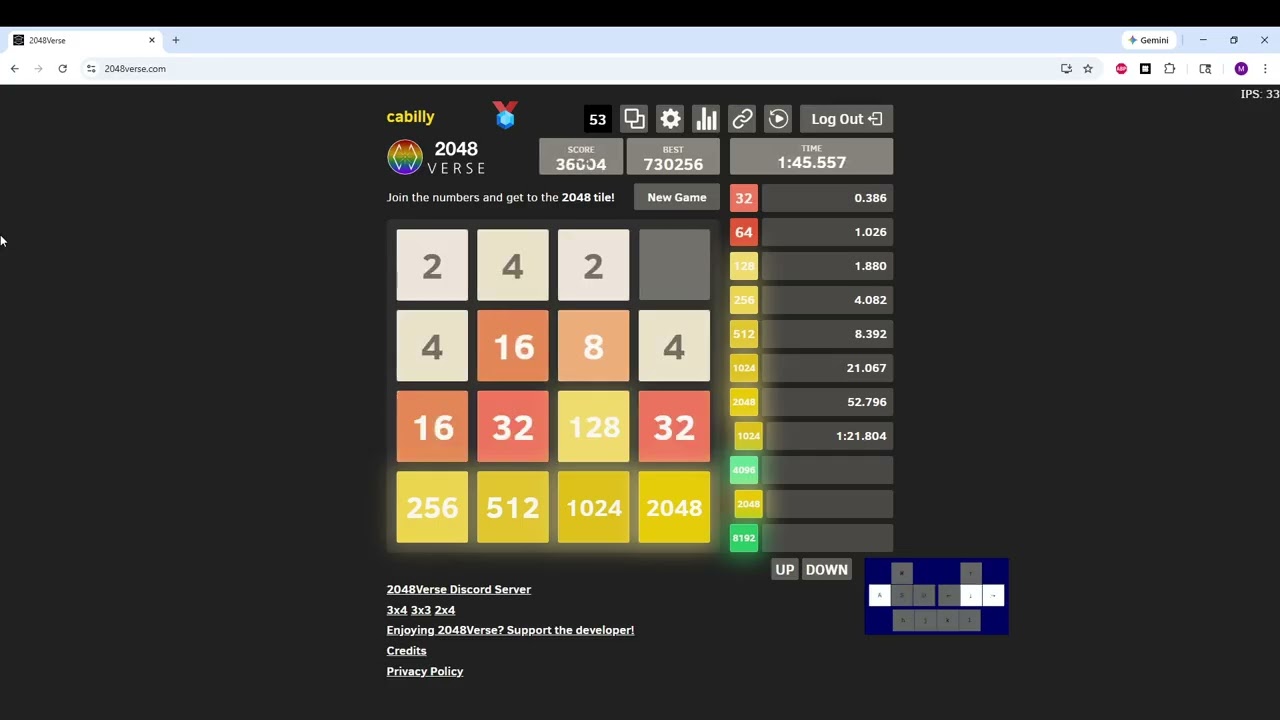Open the M profile avatar

(x=1241, y=69)
